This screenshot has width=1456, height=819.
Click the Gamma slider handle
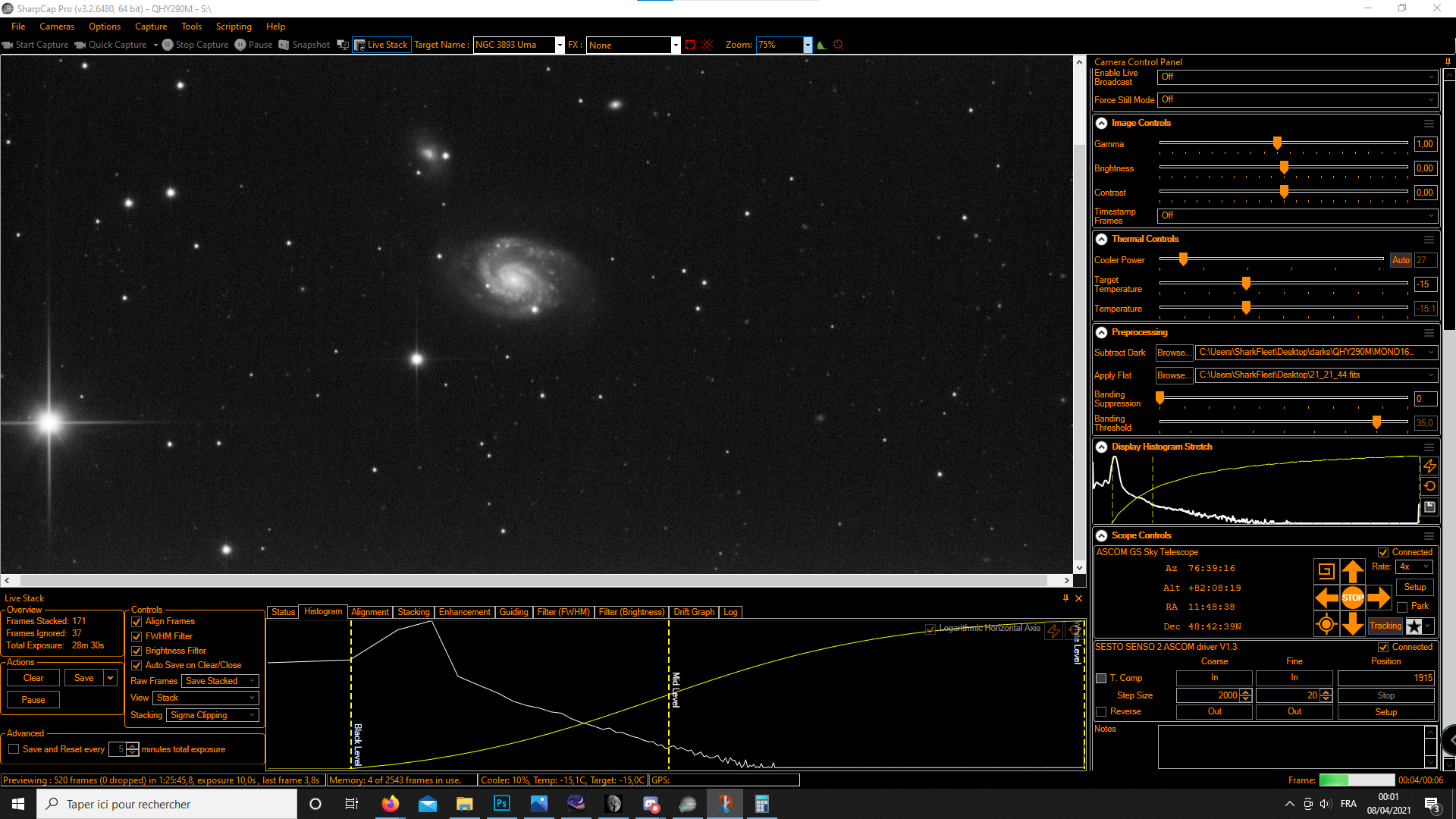pyautogui.click(x=1277, y=143)
